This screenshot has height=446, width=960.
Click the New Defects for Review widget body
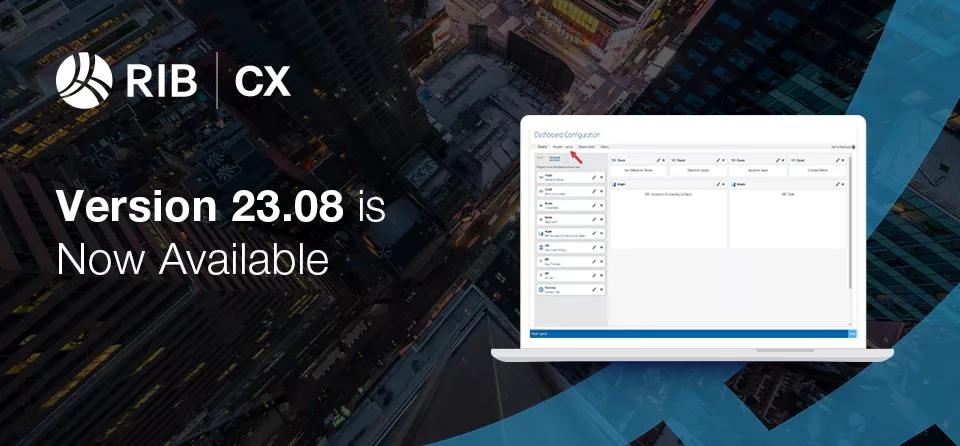[x=639, y=170]
